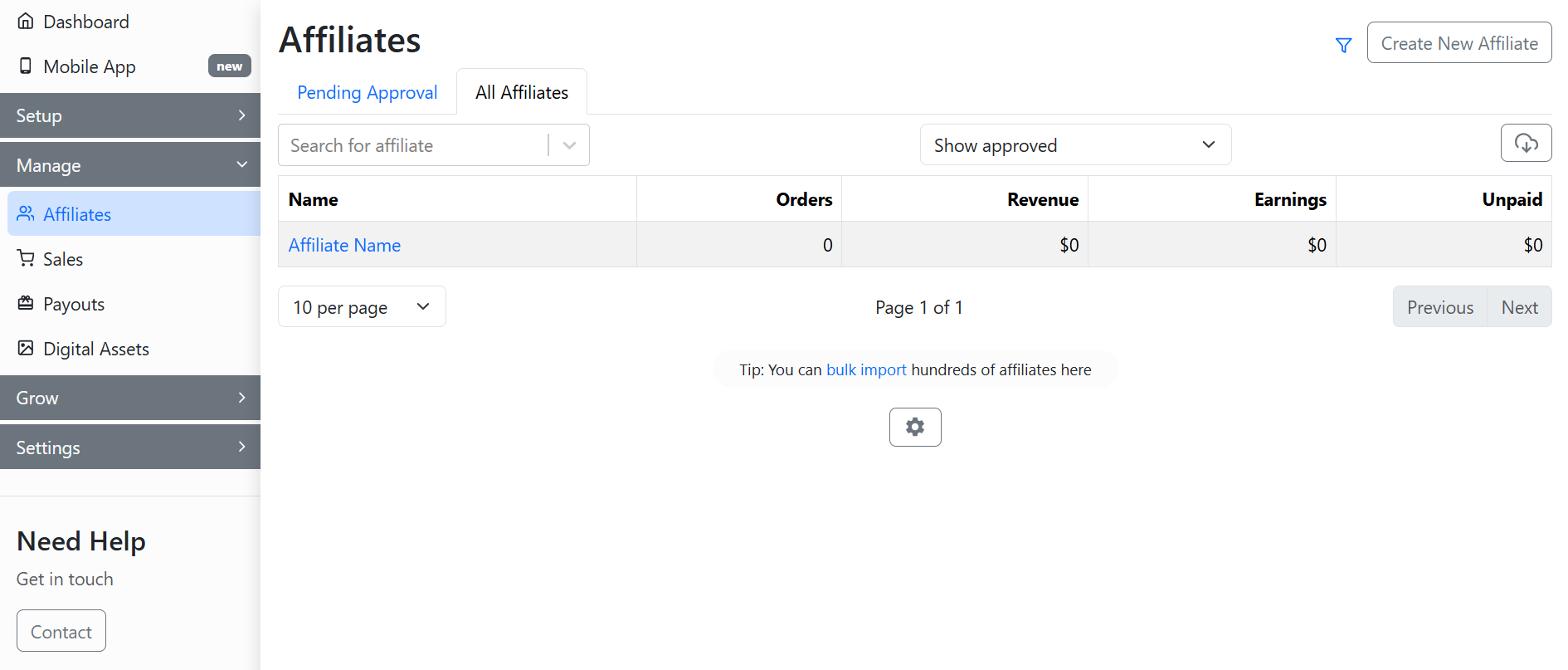The width and height of the screenshot is (1568, 670).
Task: Open Dashboard from the sidebar
Action: click(85, 22)
